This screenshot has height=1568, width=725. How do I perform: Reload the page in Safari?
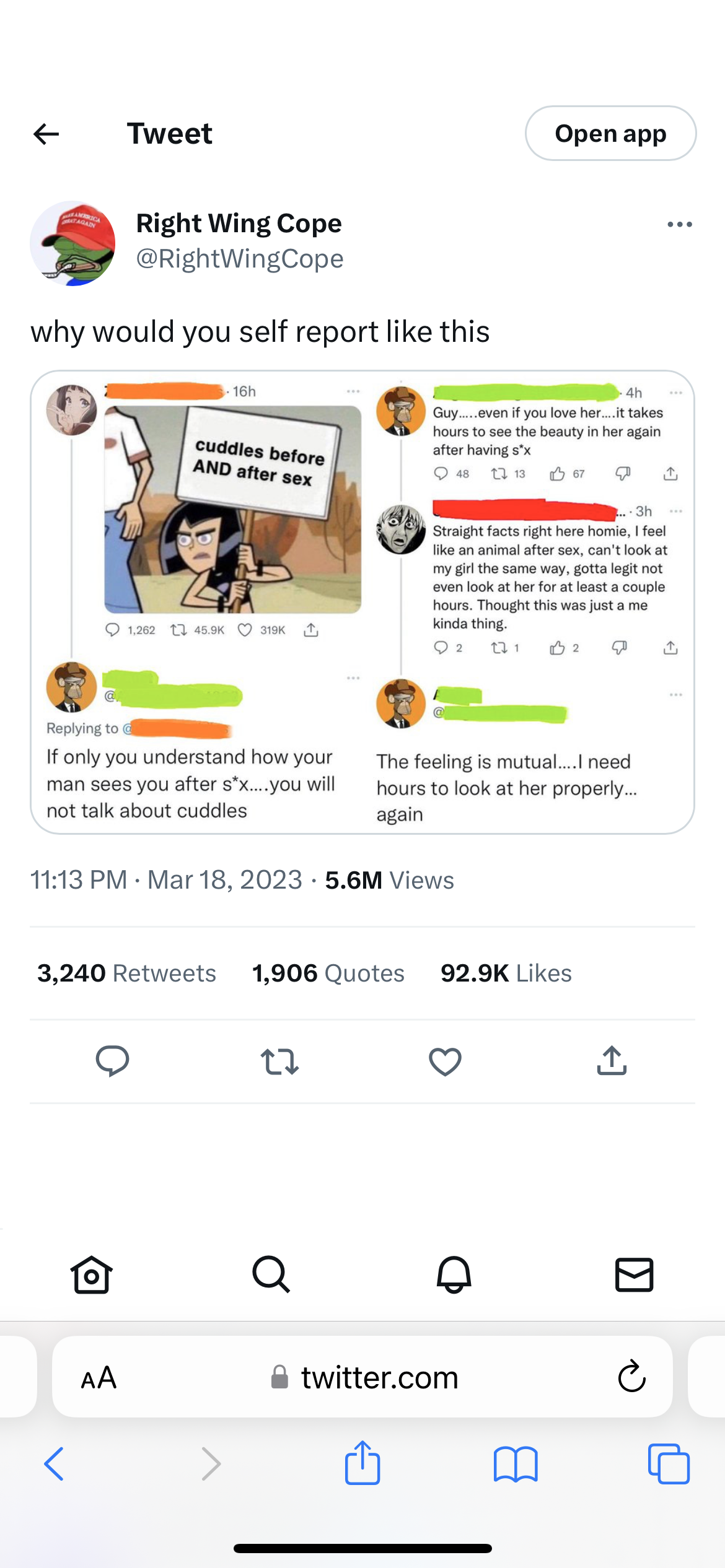631,1377
